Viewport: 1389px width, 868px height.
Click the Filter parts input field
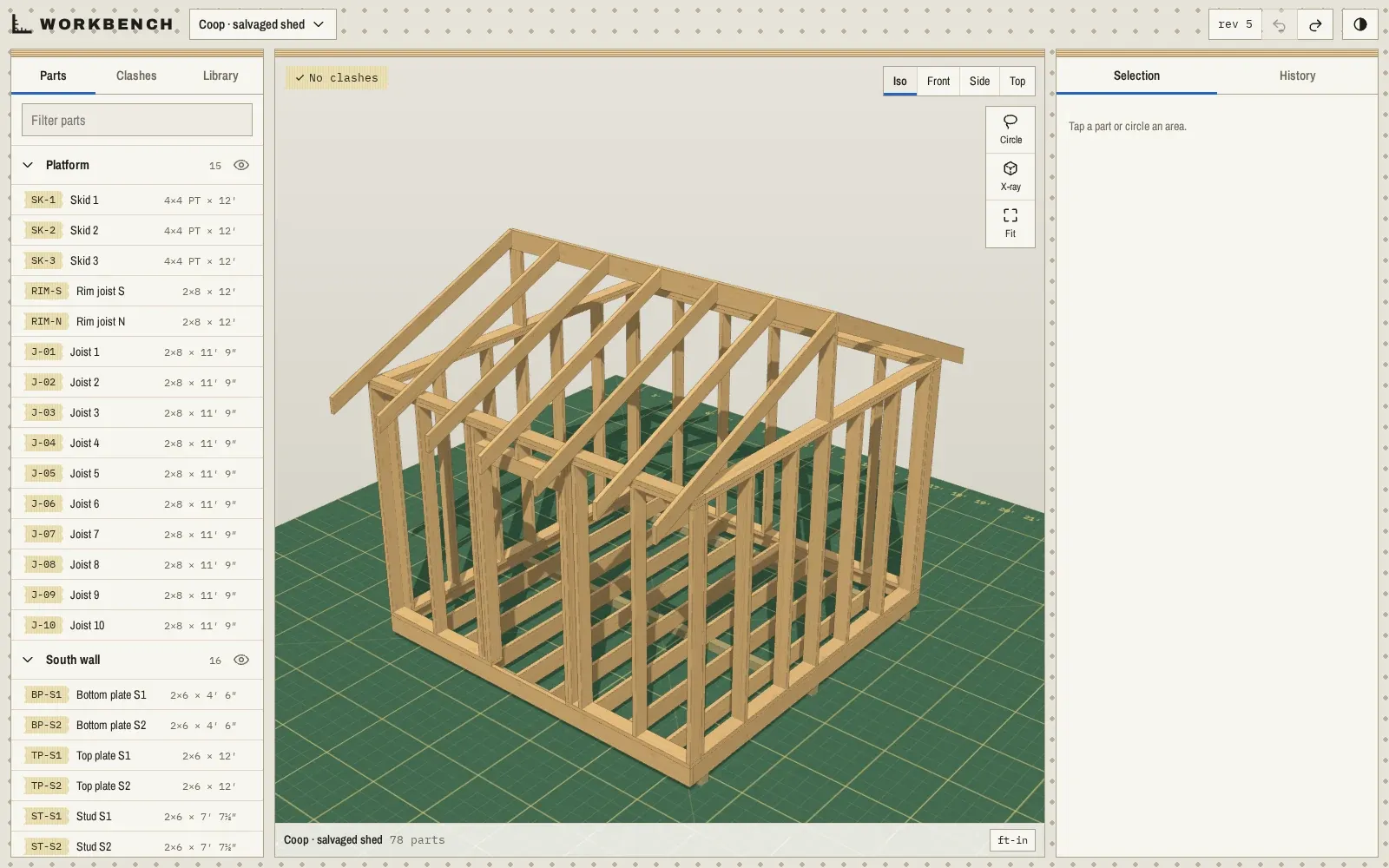(x=137, y=120)
